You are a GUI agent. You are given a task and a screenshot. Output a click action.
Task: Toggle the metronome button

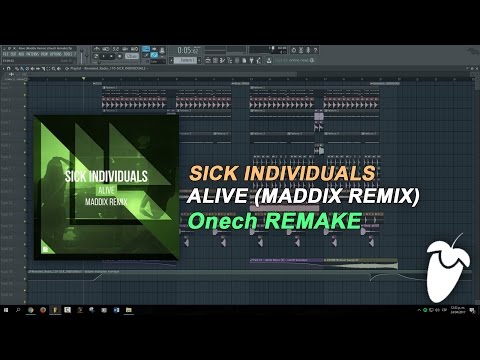pyautogui.click(x=96, y=49)
